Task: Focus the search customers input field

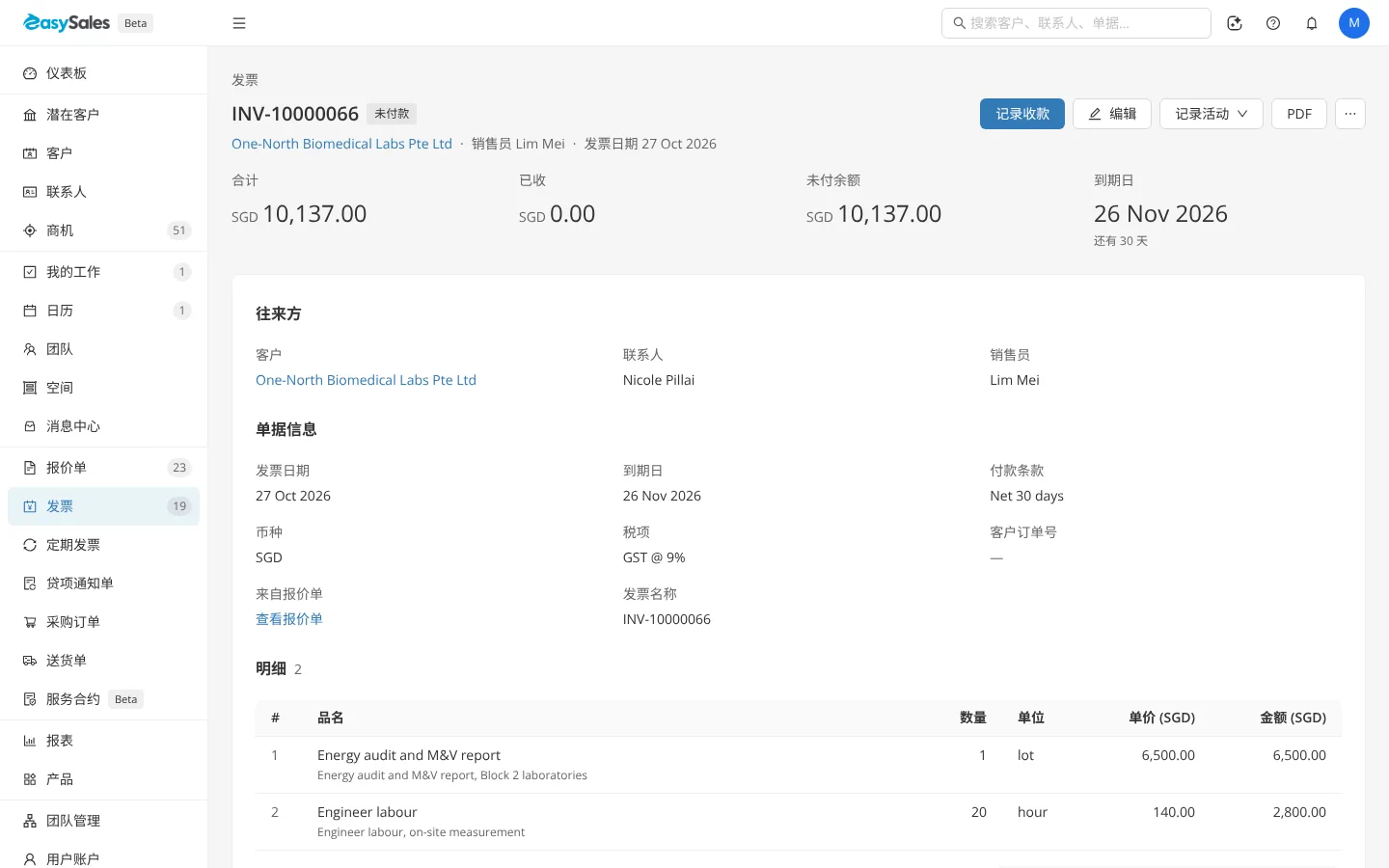Action: tap(1076, 23)
